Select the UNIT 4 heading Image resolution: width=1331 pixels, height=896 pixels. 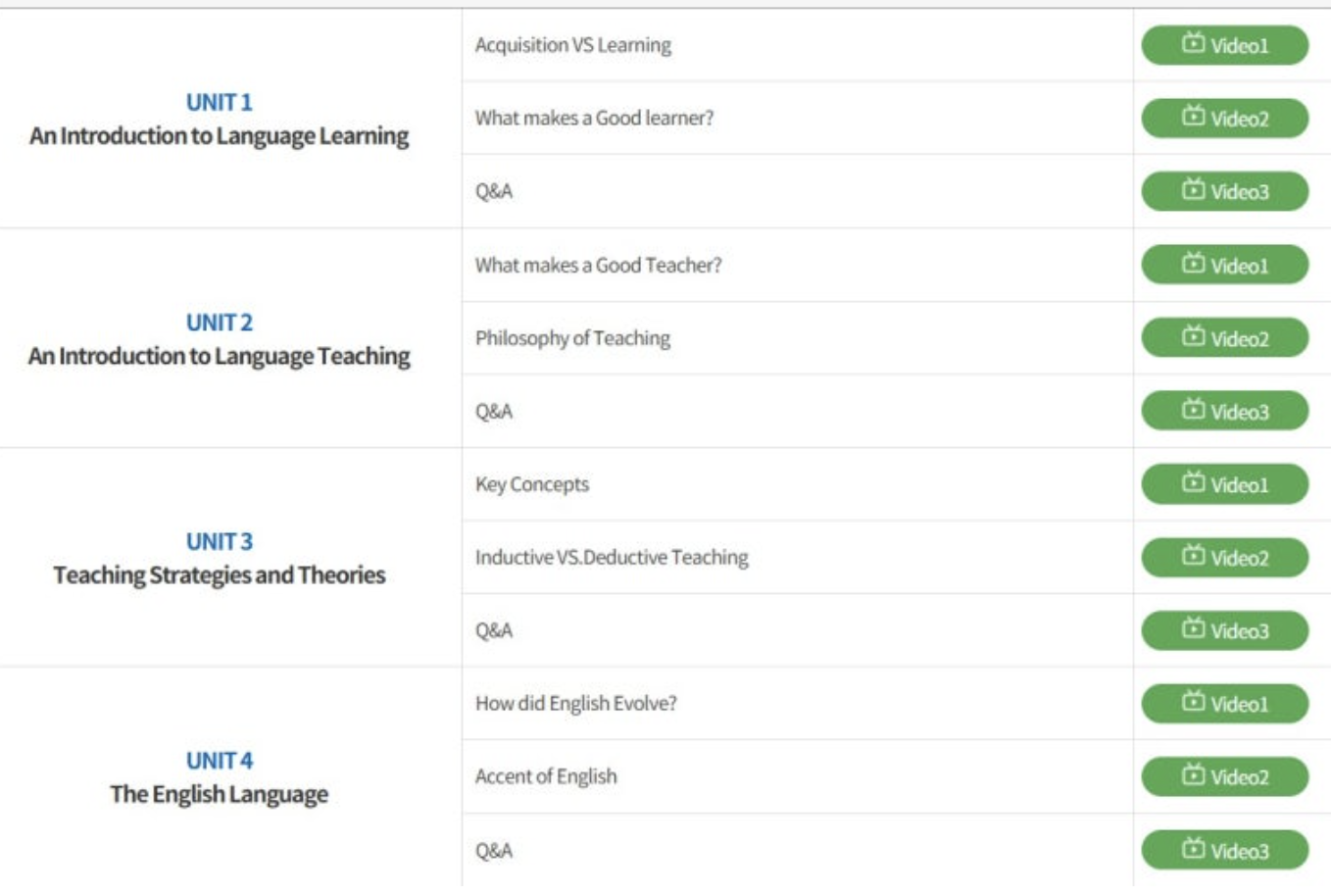[219, 761]
